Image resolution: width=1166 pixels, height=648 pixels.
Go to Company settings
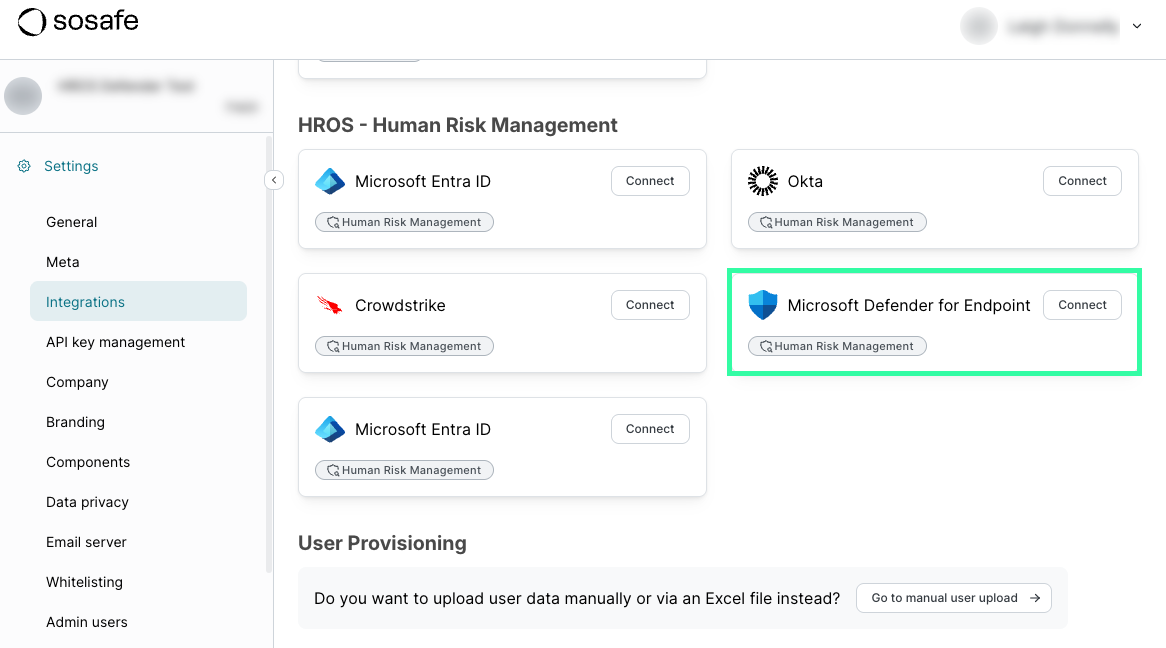click(77, 382)
